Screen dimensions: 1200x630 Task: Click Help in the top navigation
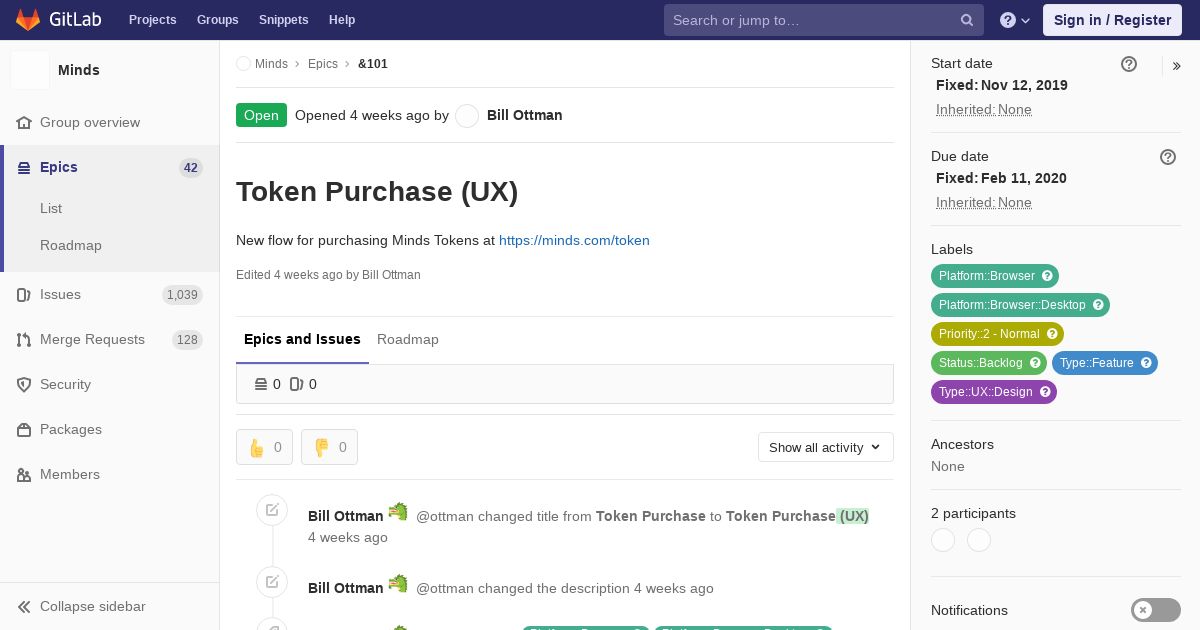(342, 20)
